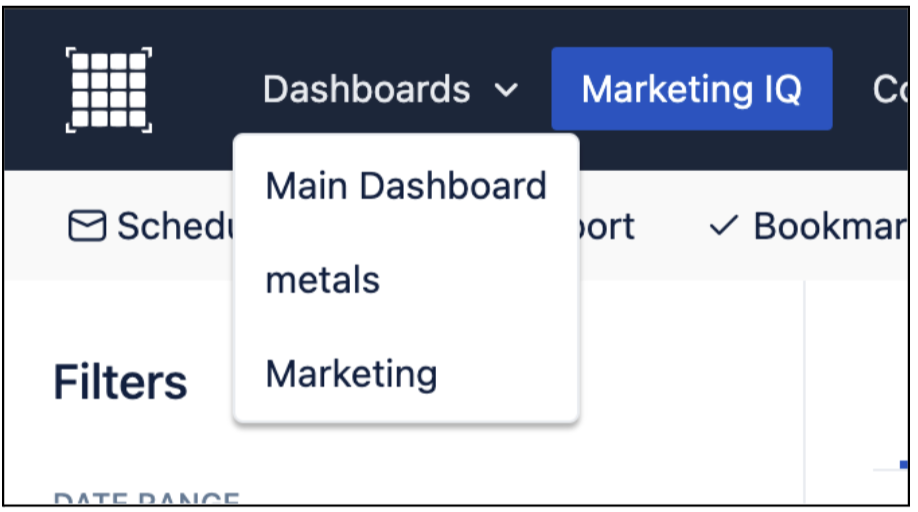Screen dimensions: 918x512
Task: Select Main Dashboard from the dropdown
Action: [405, 186]
